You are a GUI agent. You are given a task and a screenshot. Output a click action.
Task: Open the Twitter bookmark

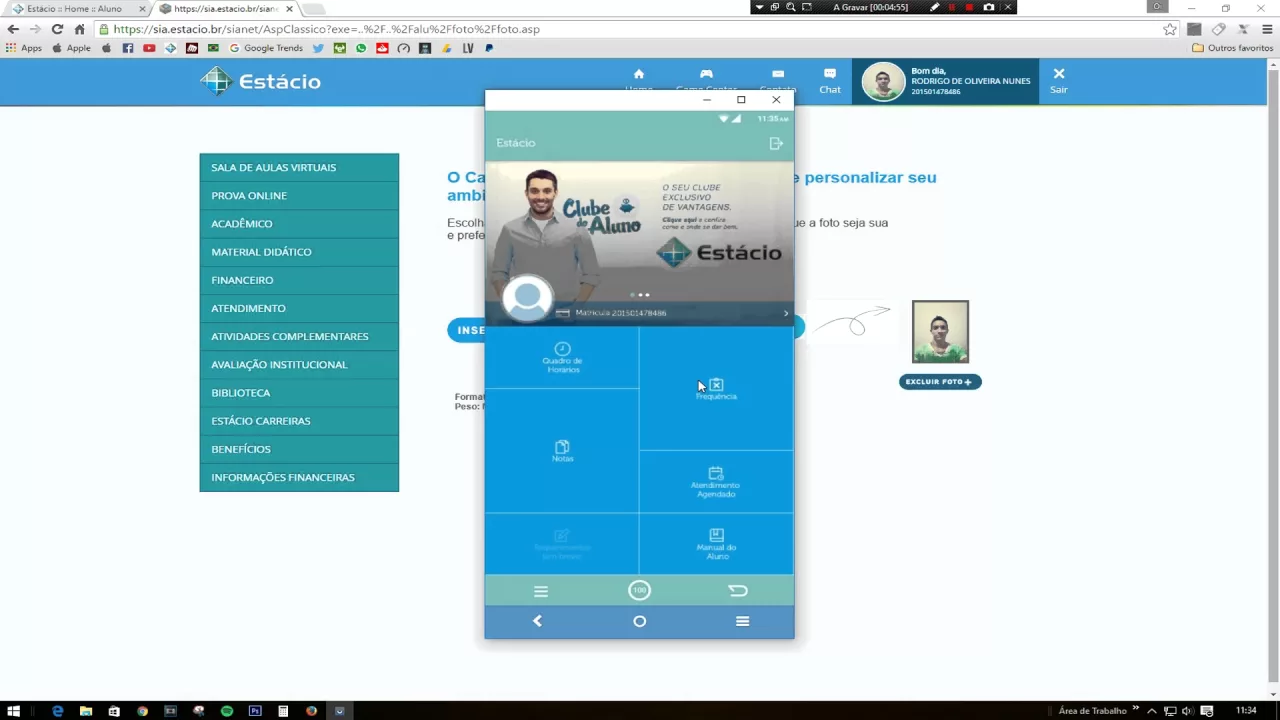coord(318,48)
